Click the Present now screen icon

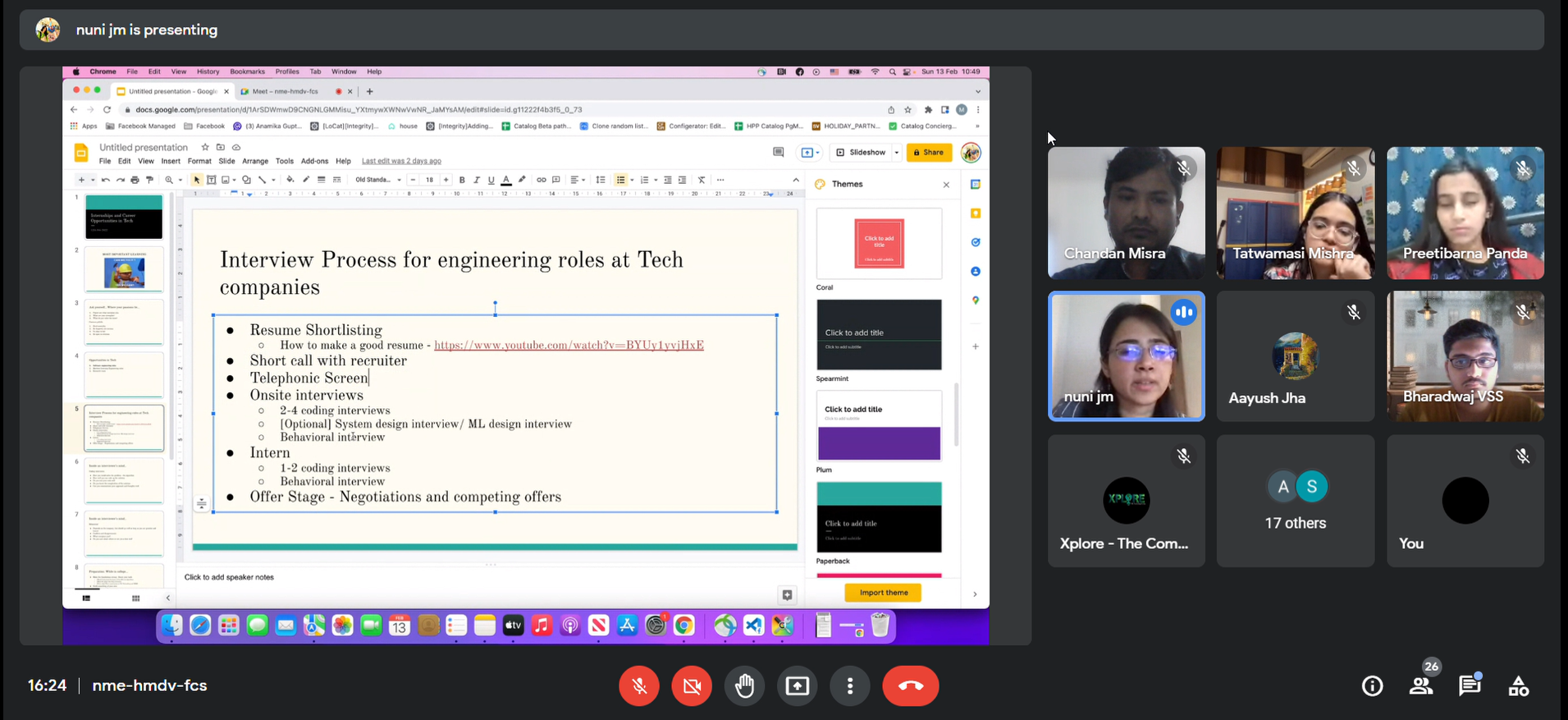click(797, 686)
